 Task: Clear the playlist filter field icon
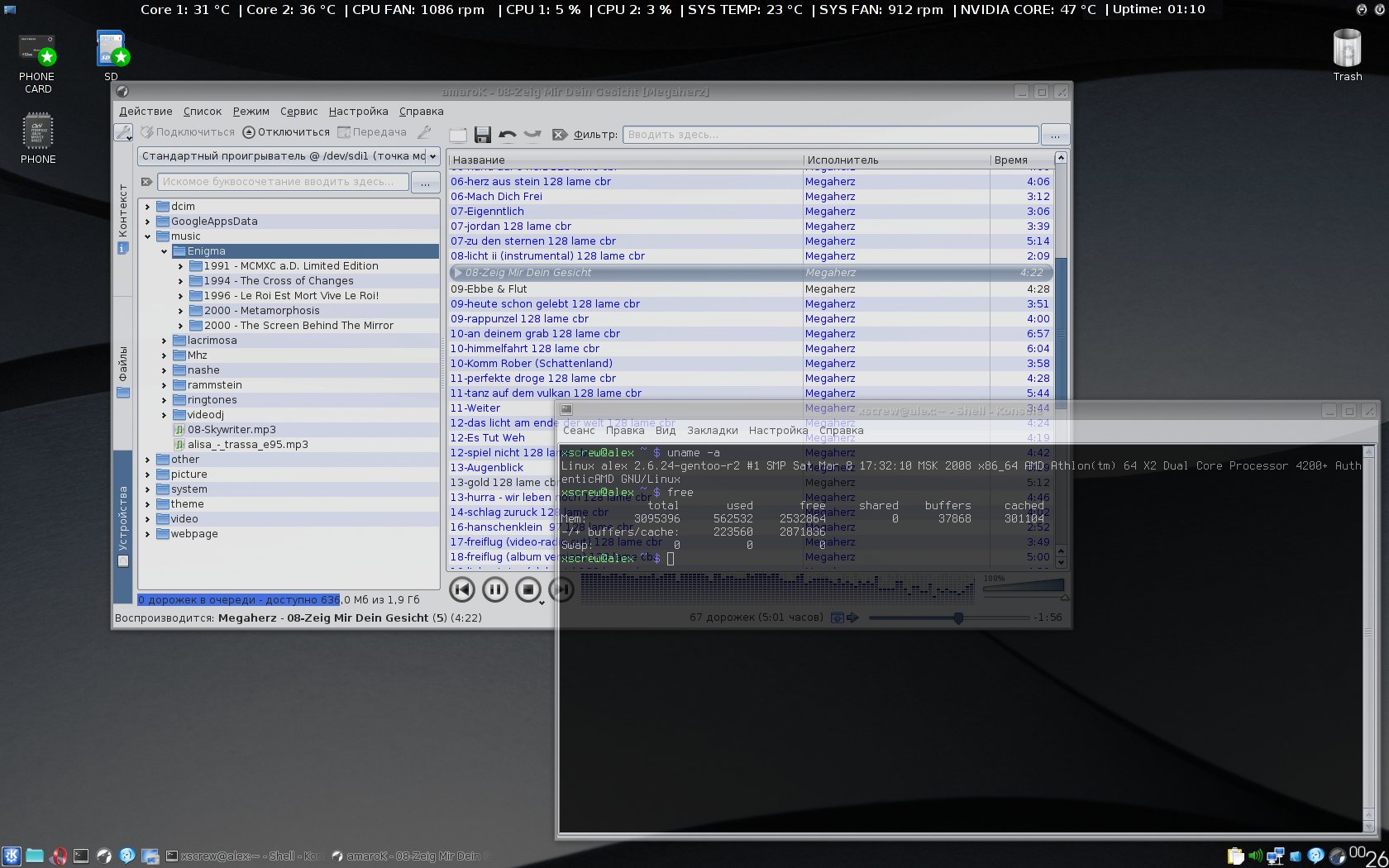[x=560, y=135]
